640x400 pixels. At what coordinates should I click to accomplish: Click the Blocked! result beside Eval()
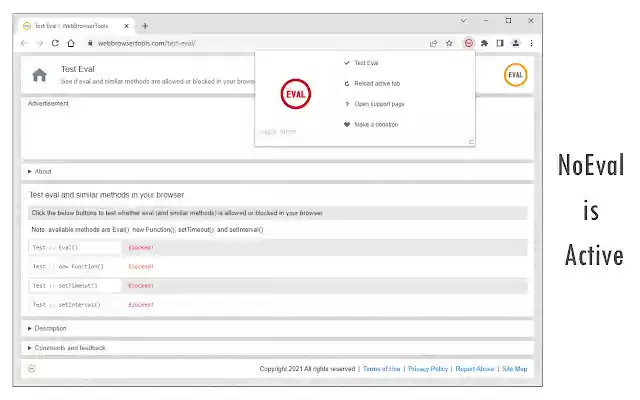pyautogui.click(x=141, y=247)
